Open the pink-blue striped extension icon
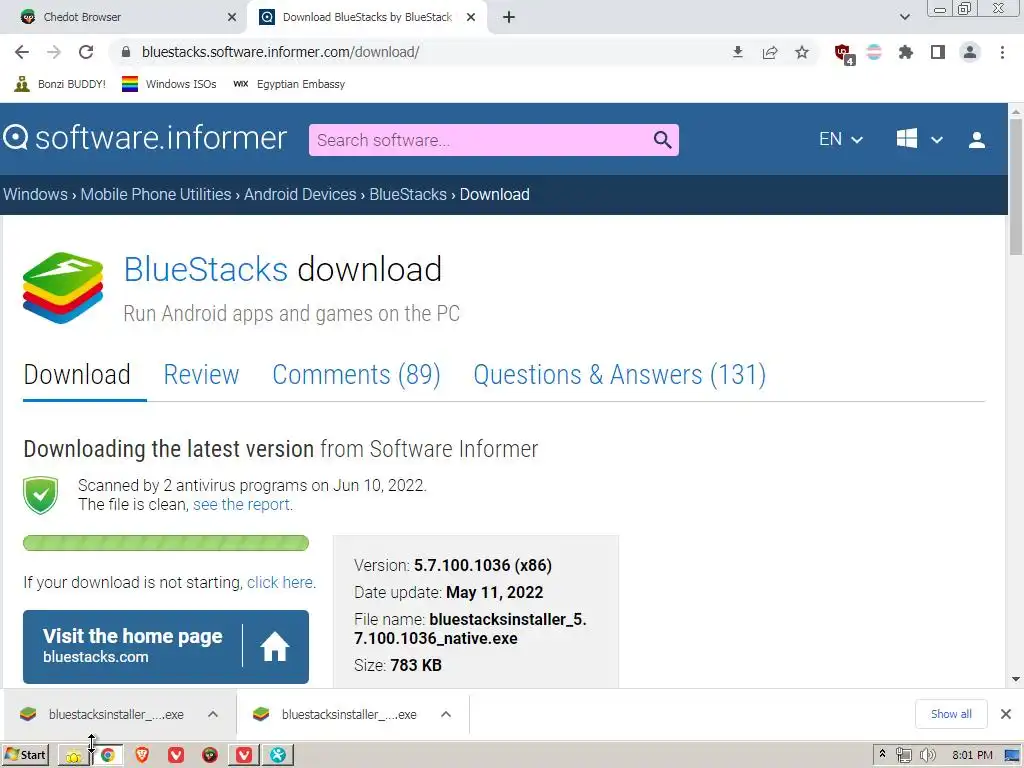This screenshot has width=1024, height=768. pos(874,52)
